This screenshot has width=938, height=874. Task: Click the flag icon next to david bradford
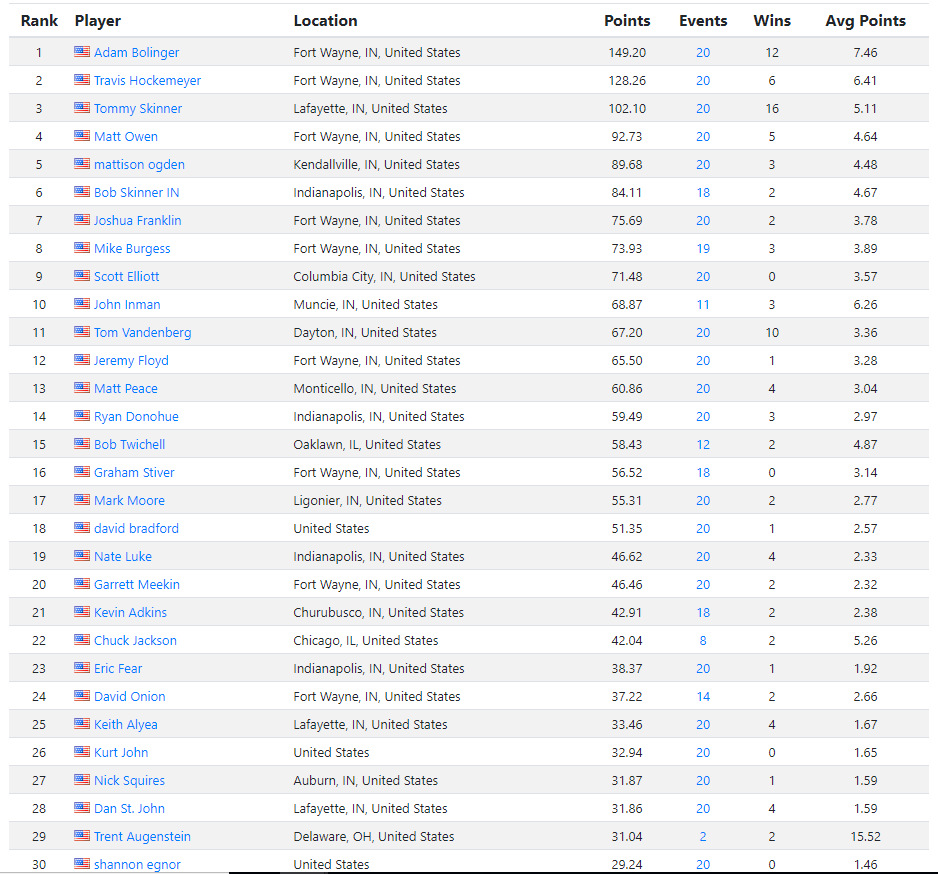click(x=82, y=528)
